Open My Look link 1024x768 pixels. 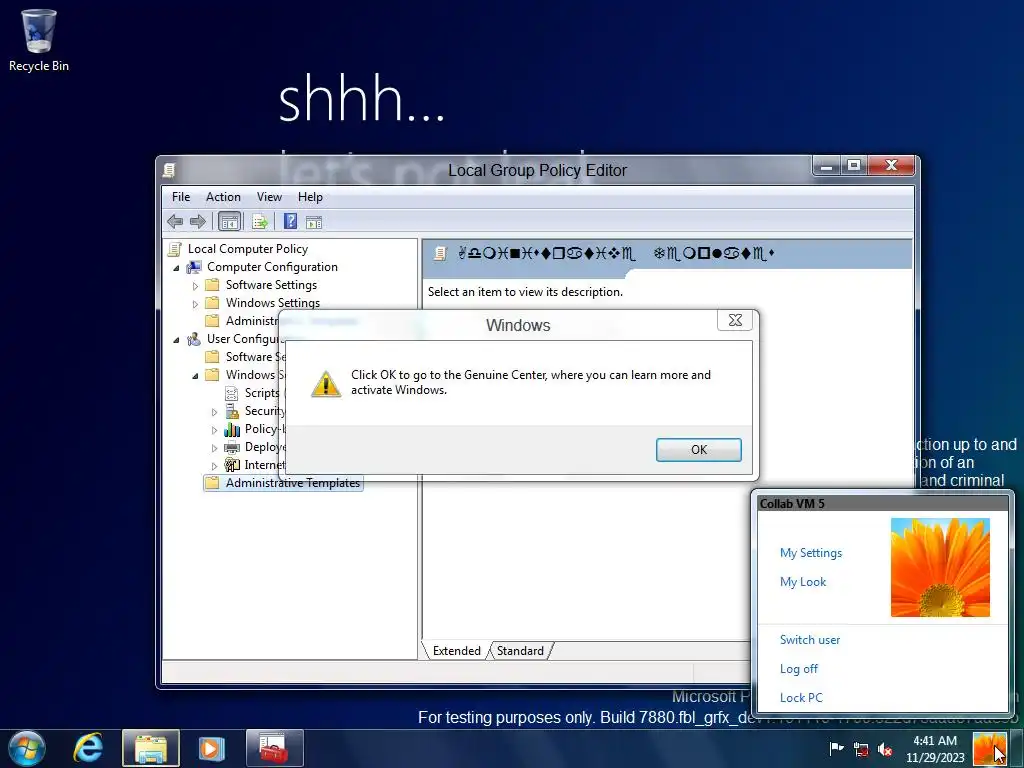[x=803, y=581]
